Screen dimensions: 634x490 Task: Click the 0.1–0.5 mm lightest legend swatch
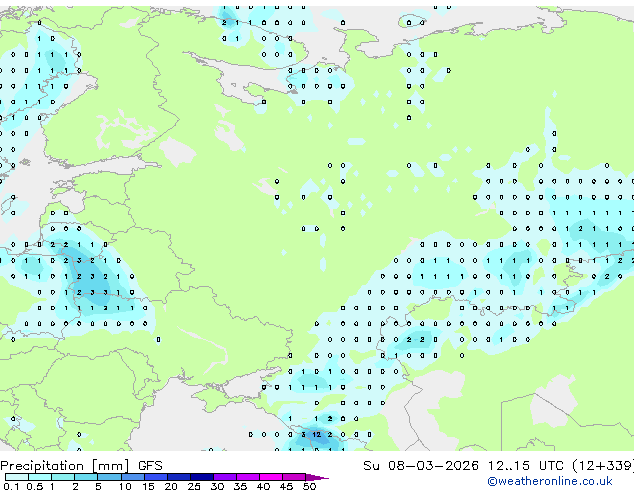tap(17, 477)
